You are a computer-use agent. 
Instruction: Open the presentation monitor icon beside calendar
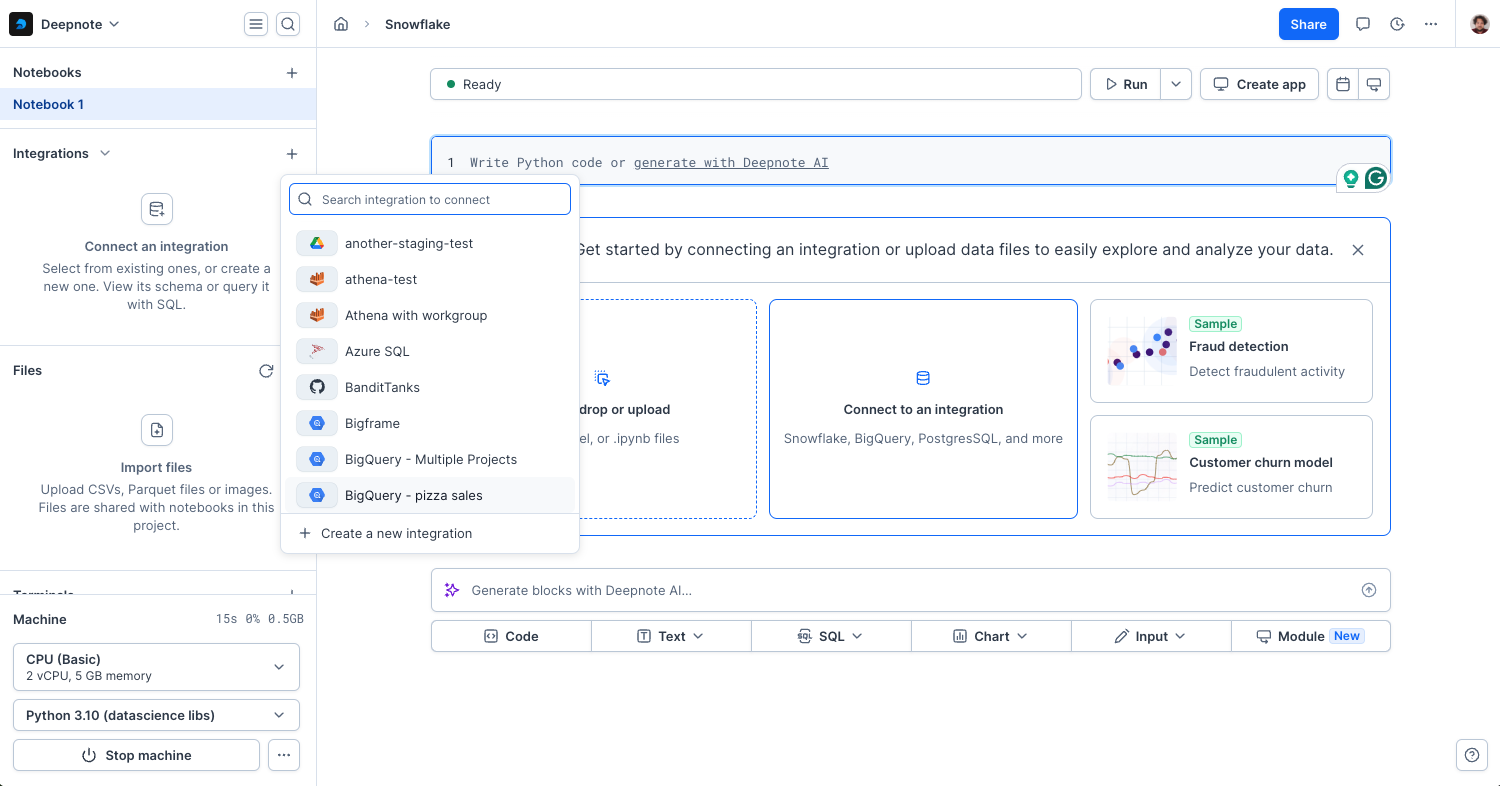(x=1374, y=84)
